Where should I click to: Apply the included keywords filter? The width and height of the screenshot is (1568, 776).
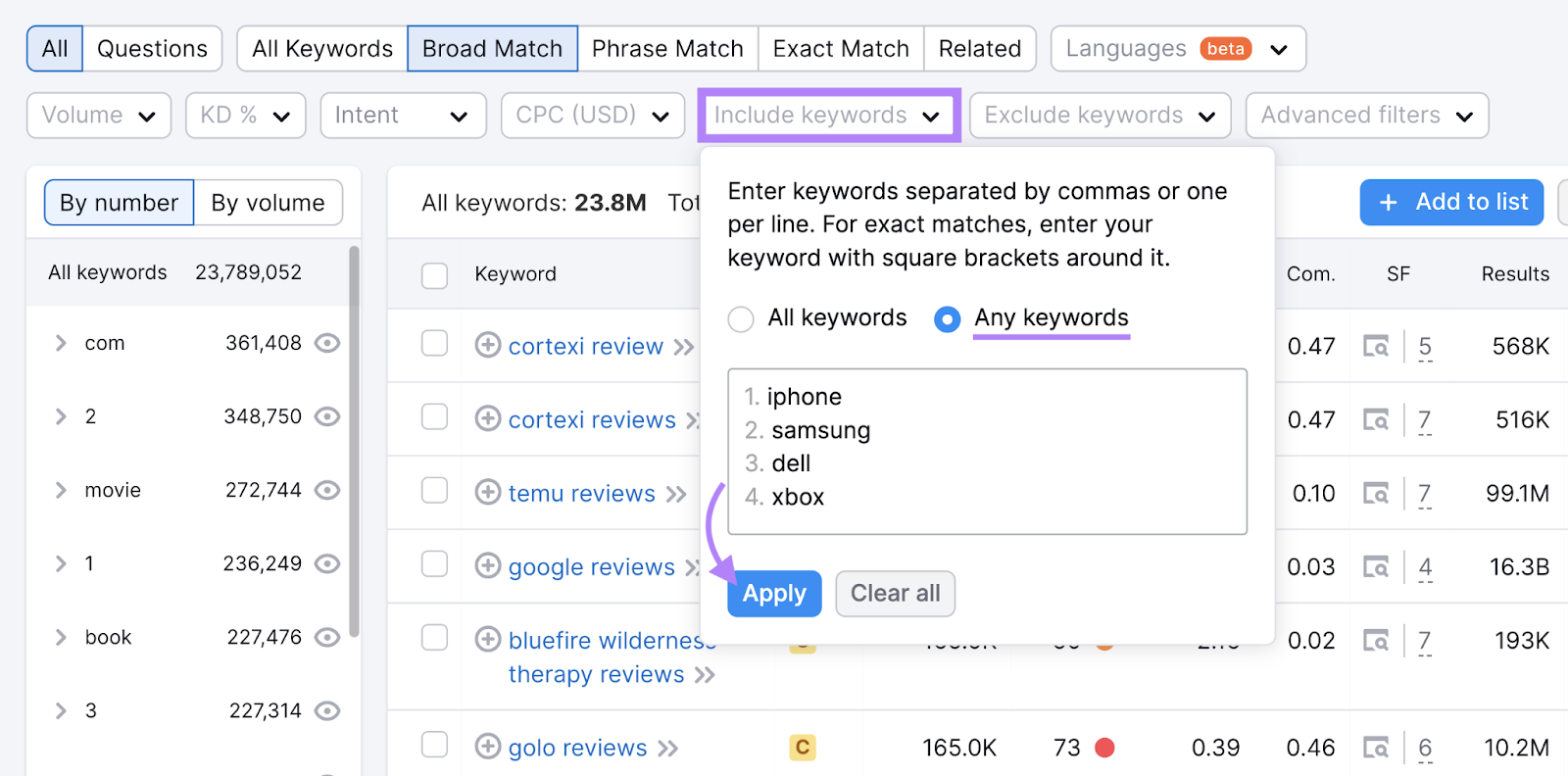[773, 593]
